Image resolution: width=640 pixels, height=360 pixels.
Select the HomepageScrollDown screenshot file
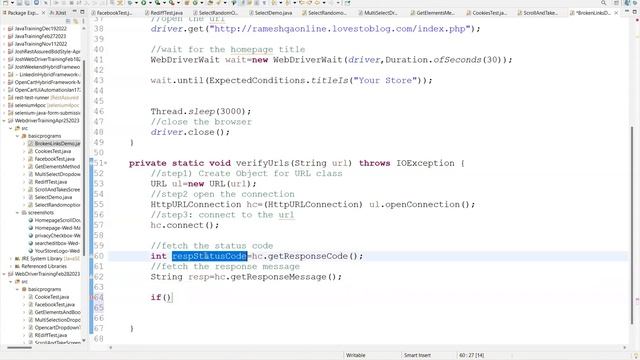[54, 220]
